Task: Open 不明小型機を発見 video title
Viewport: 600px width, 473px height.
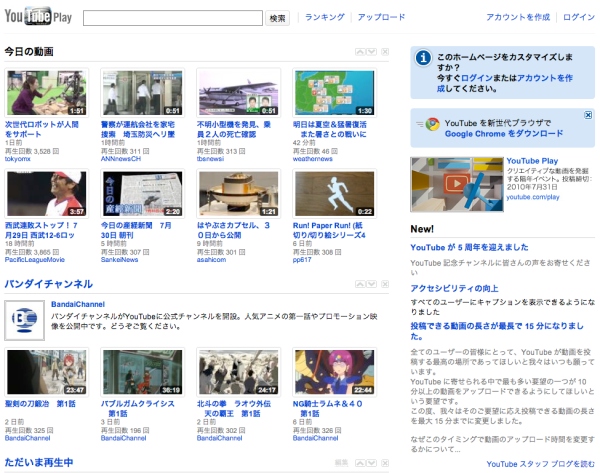Action: pyautogui.click(x=233, y=129)
